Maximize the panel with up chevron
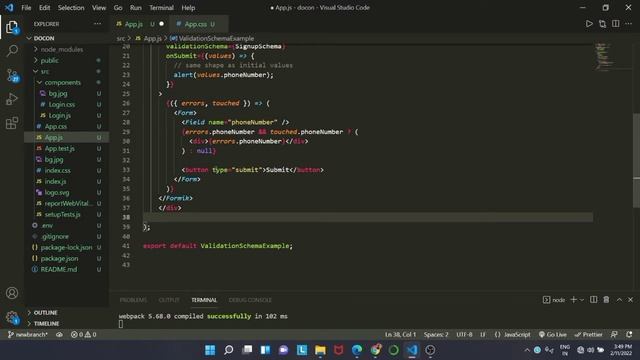640x360 pixels. [x=619, y=300]
